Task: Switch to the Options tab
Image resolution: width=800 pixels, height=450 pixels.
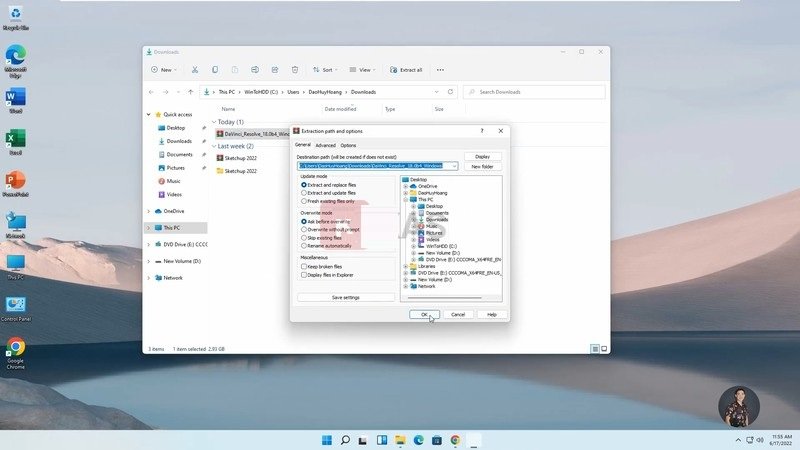Action: 348,145
